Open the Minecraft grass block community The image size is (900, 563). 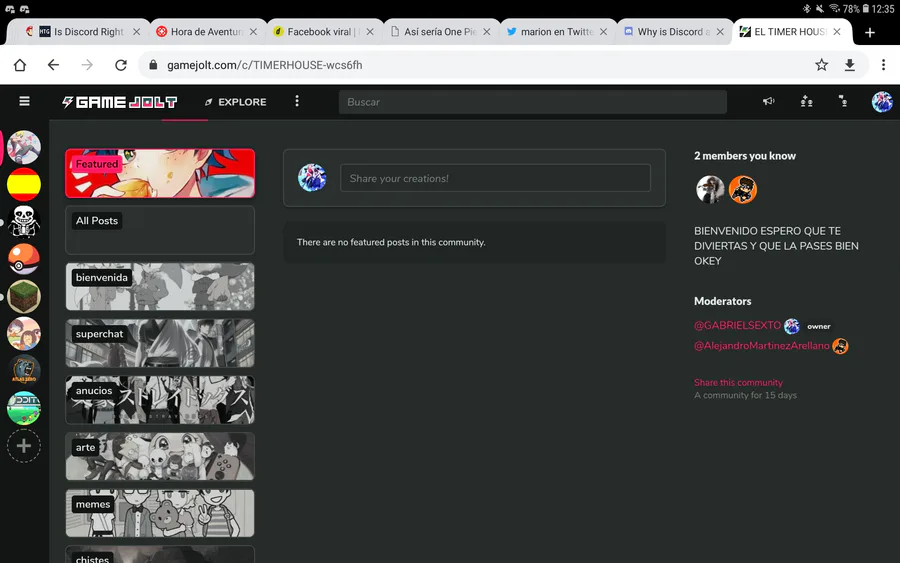tap(24, 296)
